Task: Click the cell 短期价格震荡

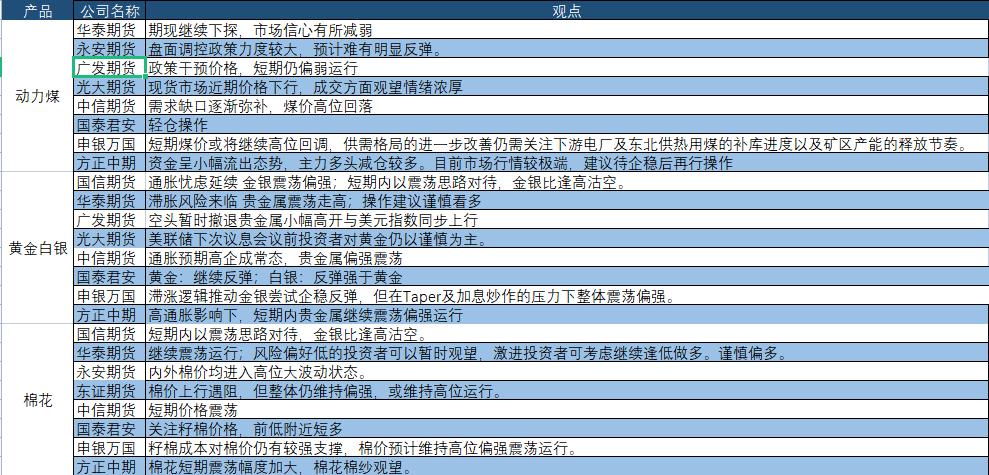Action: [x=567, y=409]
